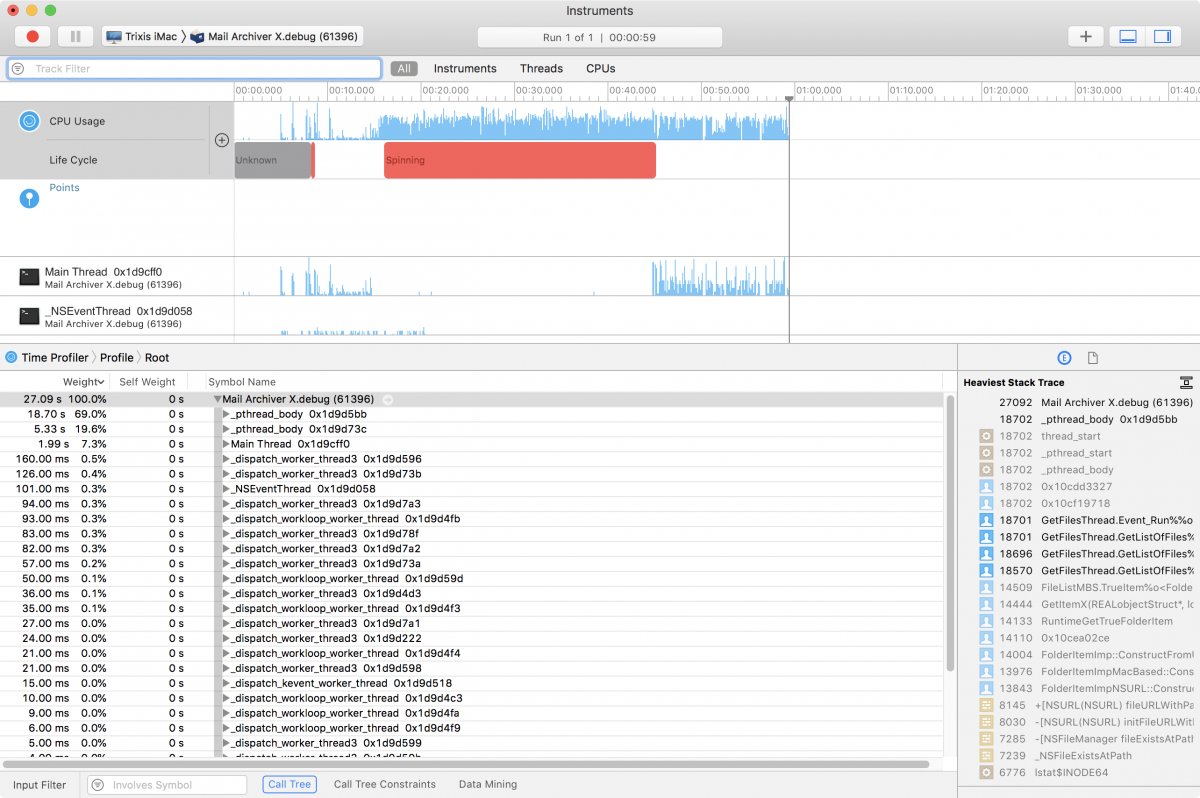Click the Self Weight column header
Image resolution: width=1200 pixels, height=798 pixels.
pos(147,382)
